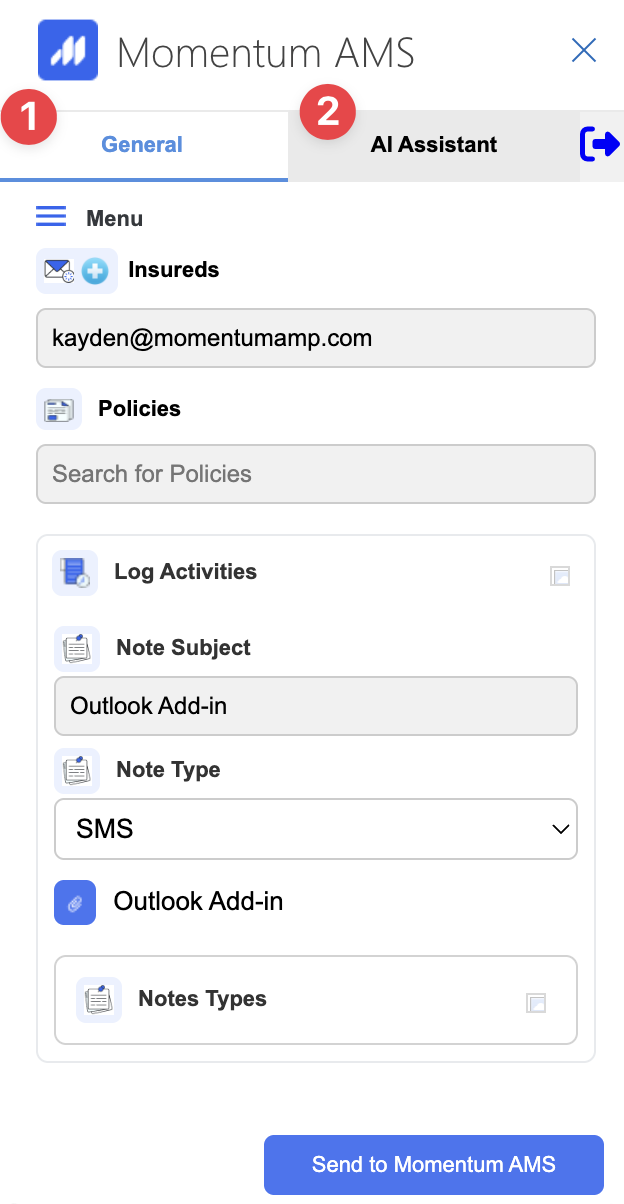Screen dimensions: 624x1204
Task: Click the Log Activities icon
Action: pos(75,573)
